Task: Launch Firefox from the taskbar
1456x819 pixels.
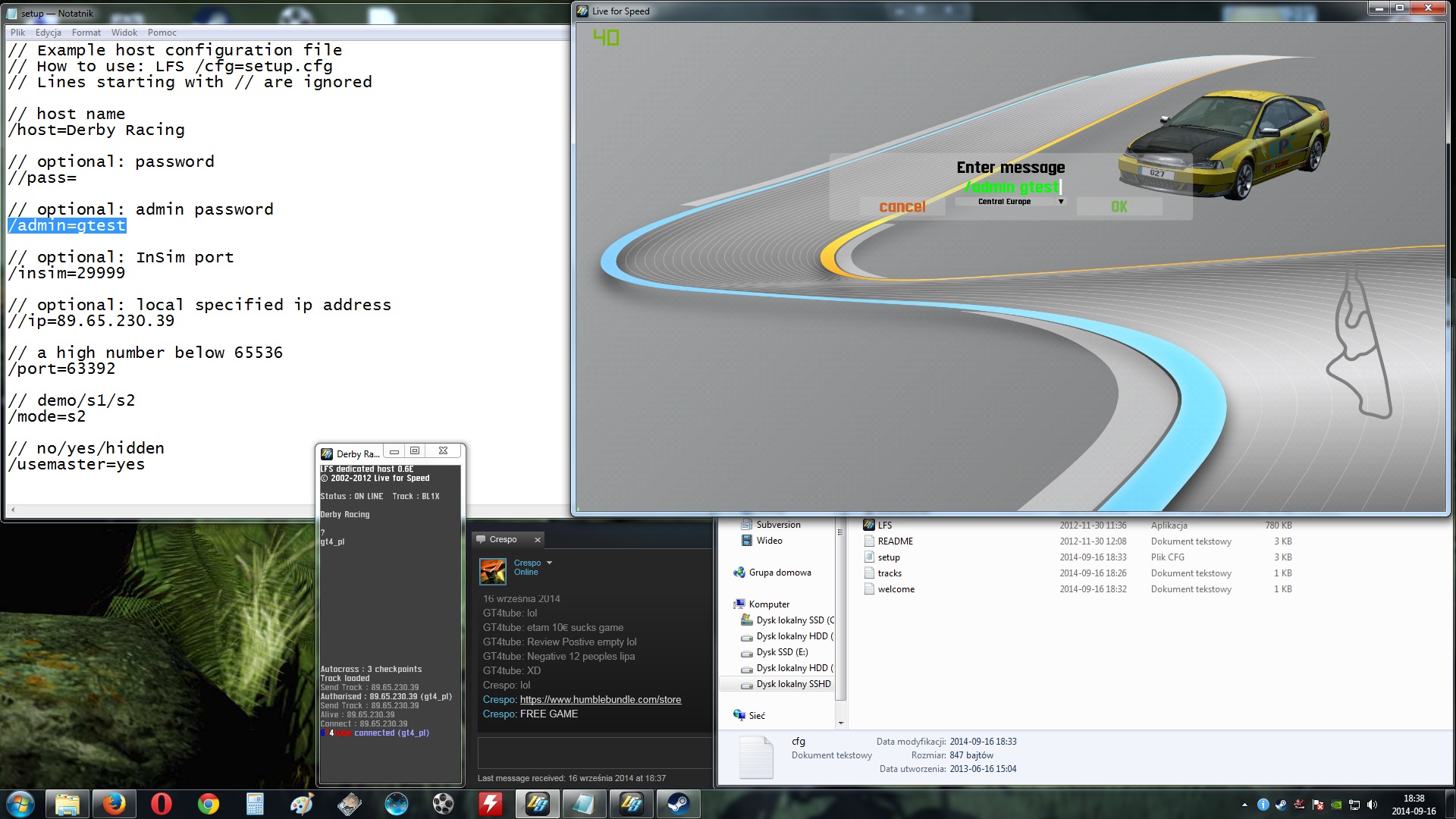Action: coord(115,804)
